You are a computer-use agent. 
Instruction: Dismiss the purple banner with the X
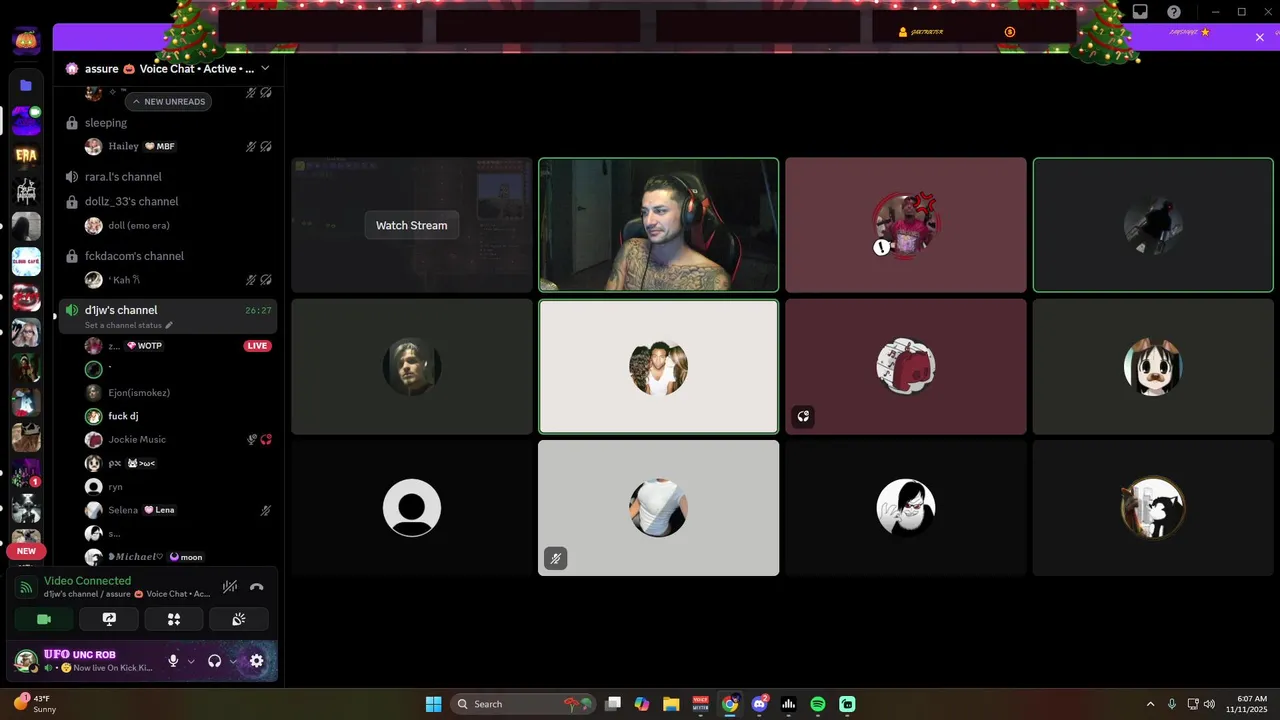(x=1260, y=37)
